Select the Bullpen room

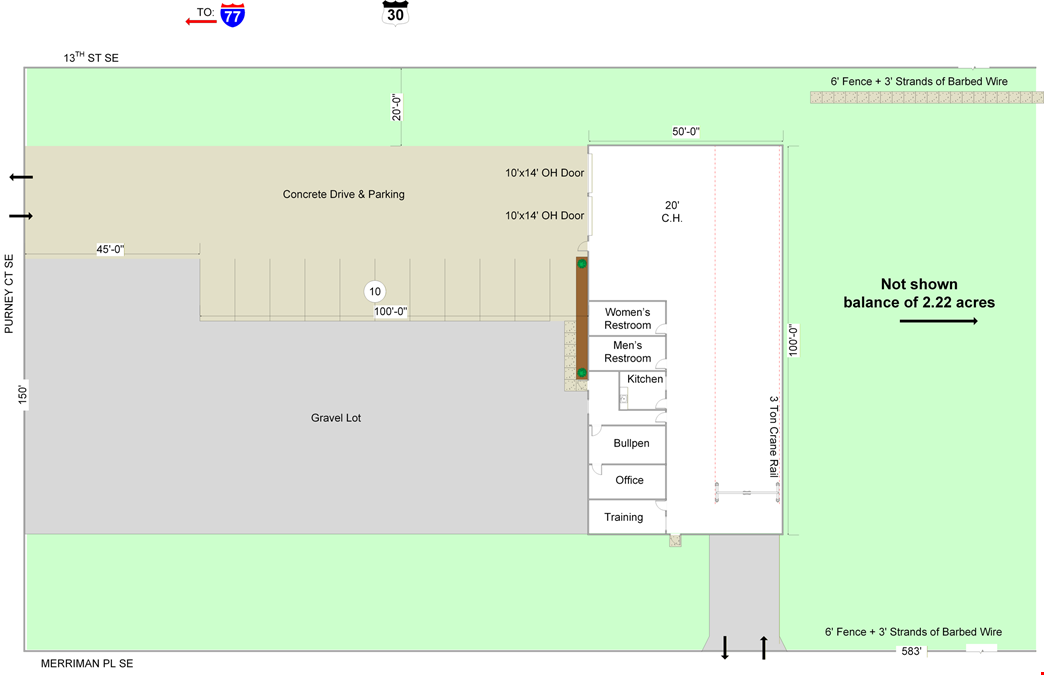[x=627, y=444]
